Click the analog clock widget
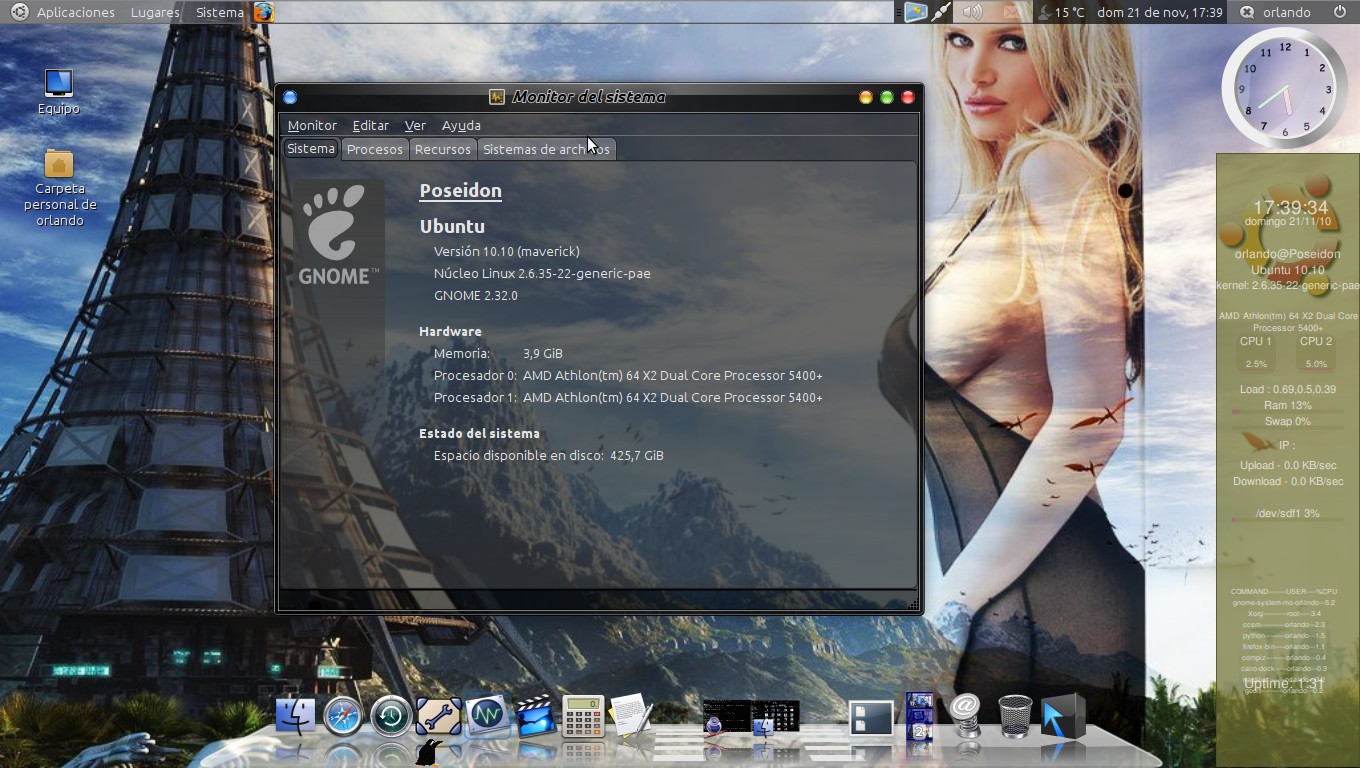The height and width of the screenshot is (768, 1360). (1285, 89)
